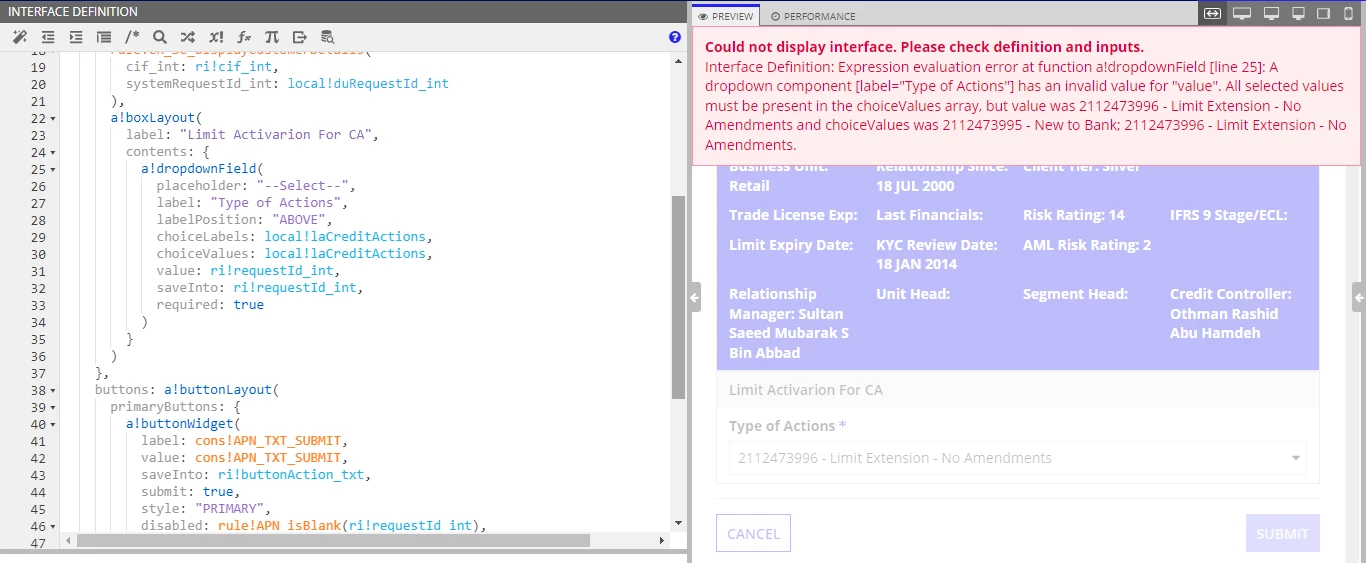Fold code at line 22
This screenshot has height=563, width=1366.
point(53,118)
